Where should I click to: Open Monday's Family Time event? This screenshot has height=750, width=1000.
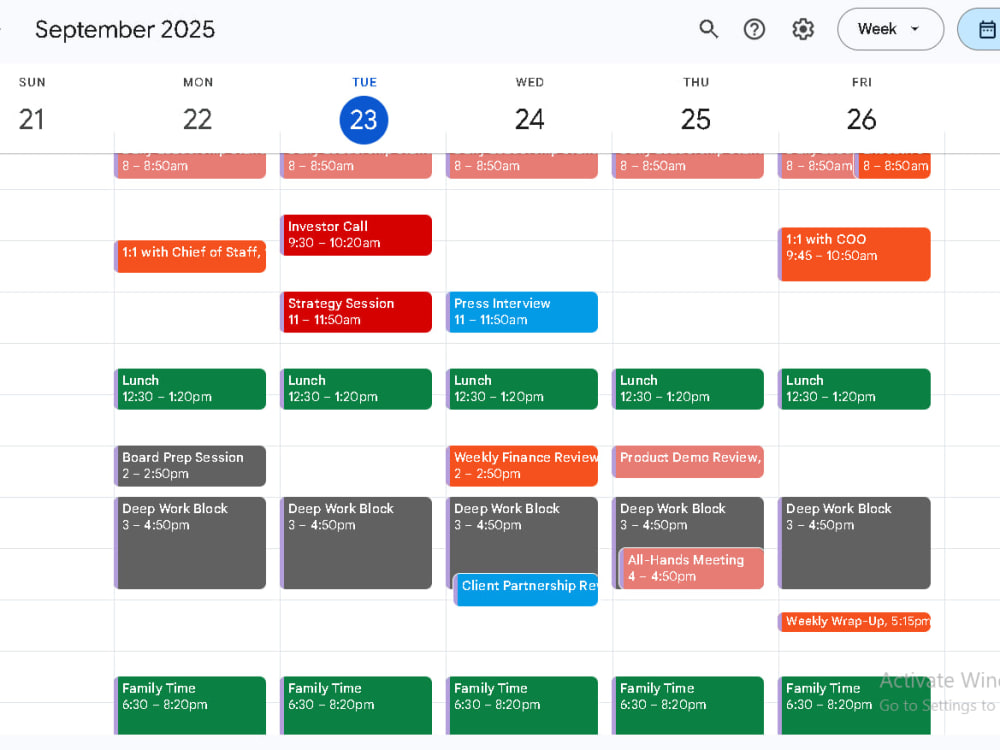(x=190, y=705)
